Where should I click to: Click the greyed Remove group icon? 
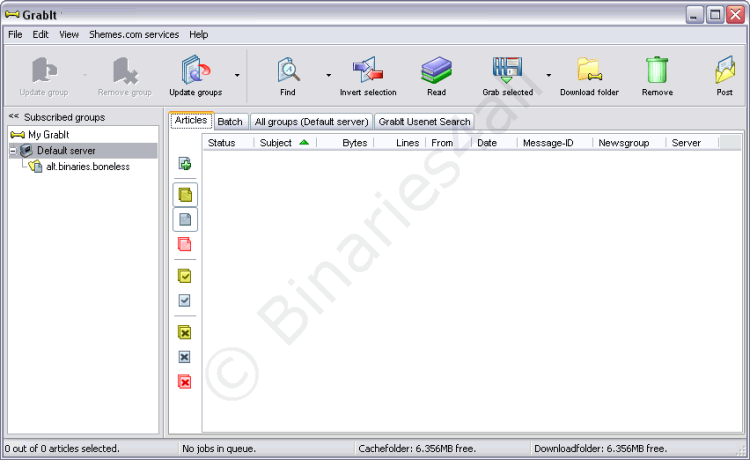point(125,70)
